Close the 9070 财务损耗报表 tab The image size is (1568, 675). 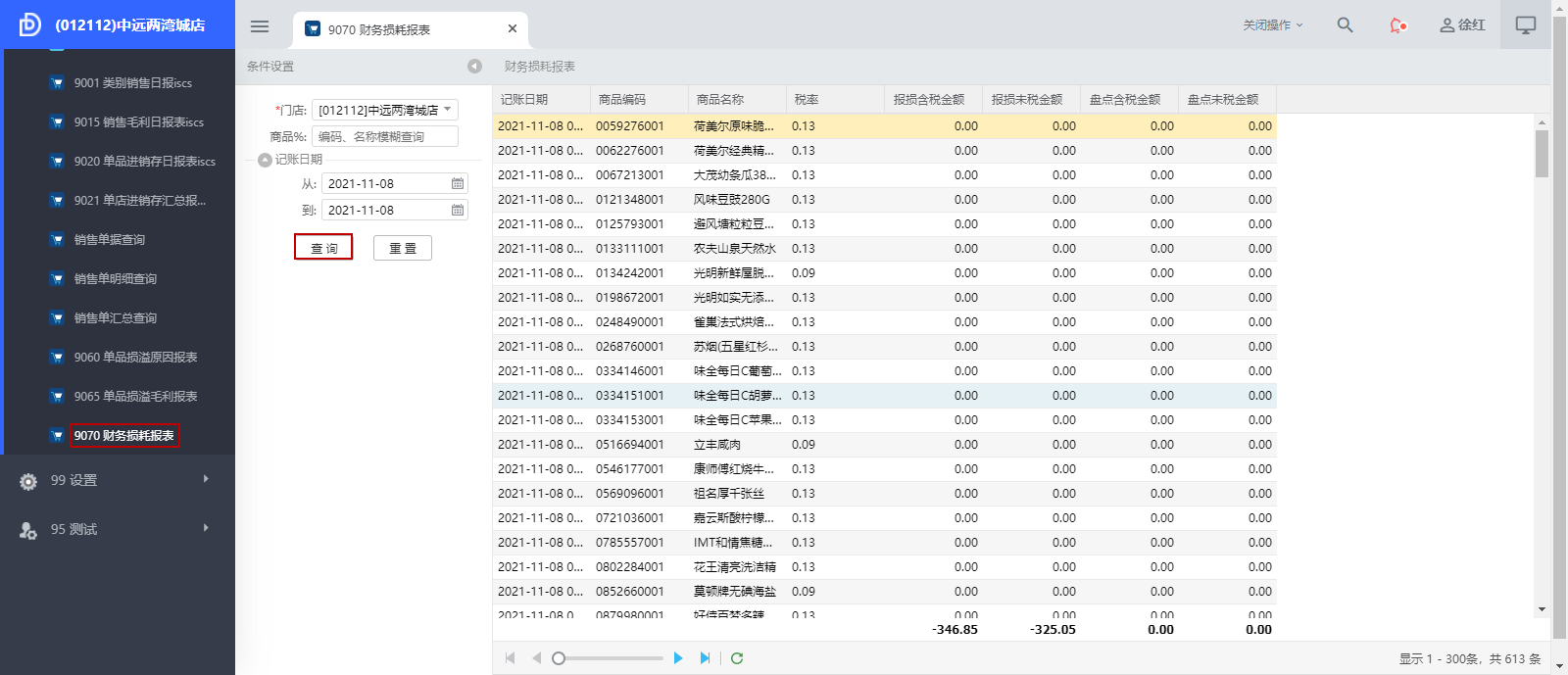coord(513,29)
